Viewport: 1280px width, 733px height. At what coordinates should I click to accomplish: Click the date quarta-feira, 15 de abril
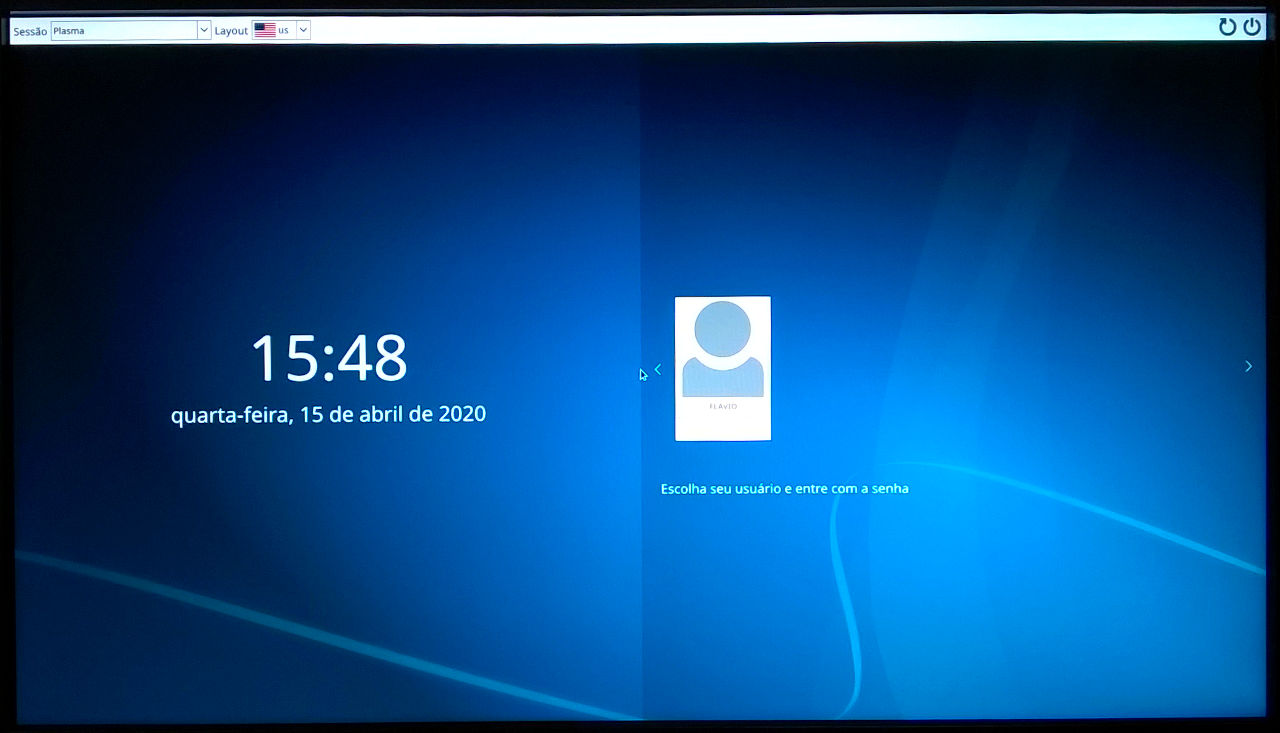(330, 413)
